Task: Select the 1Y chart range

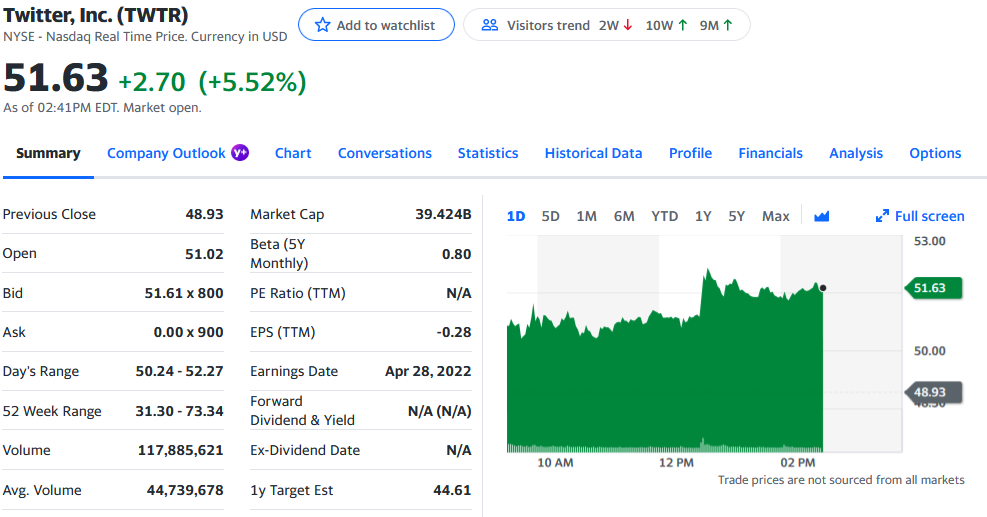Action: tap(703, 216)
